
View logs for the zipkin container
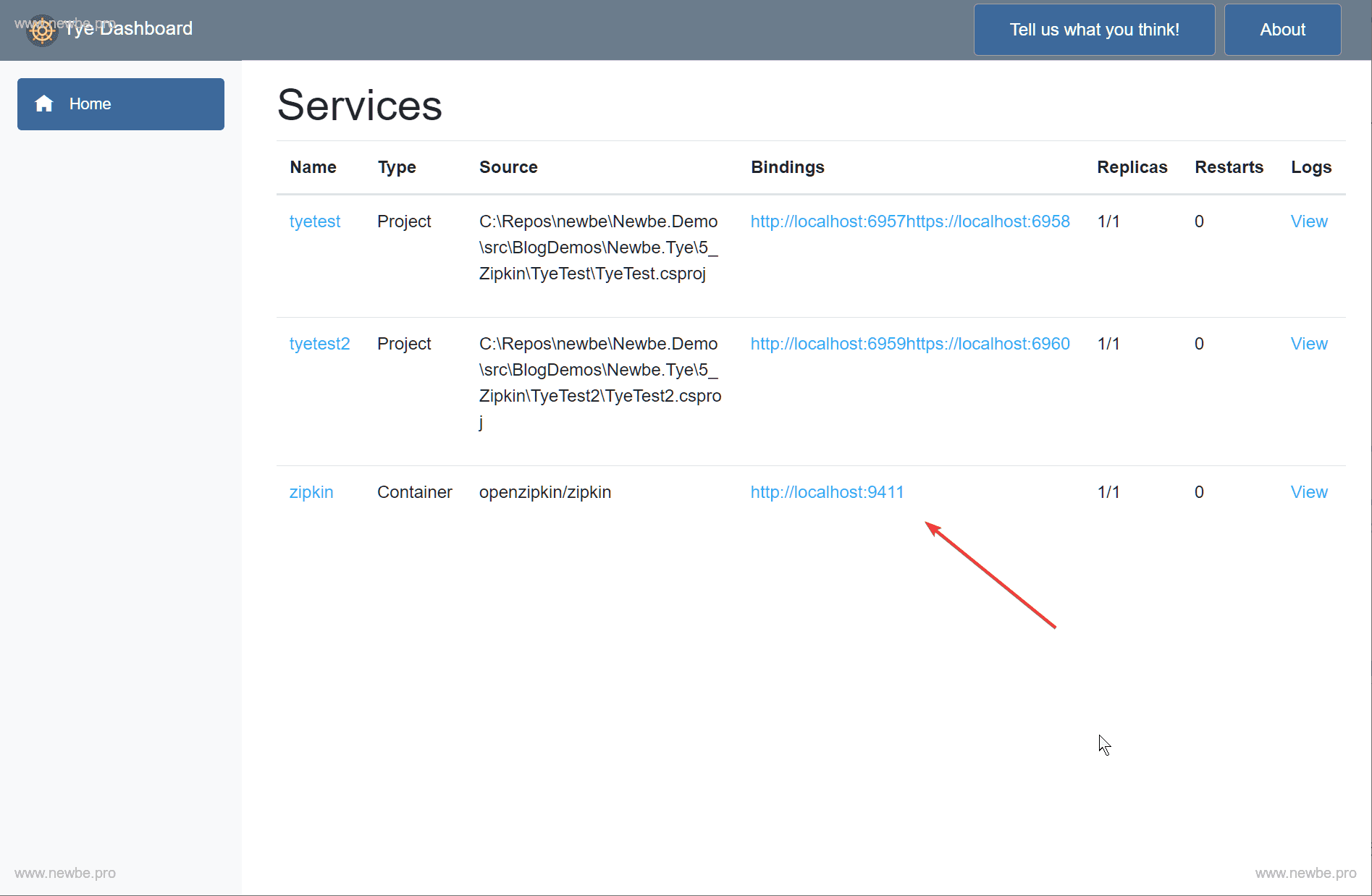pyautogui.click(x=1308, y=492)
